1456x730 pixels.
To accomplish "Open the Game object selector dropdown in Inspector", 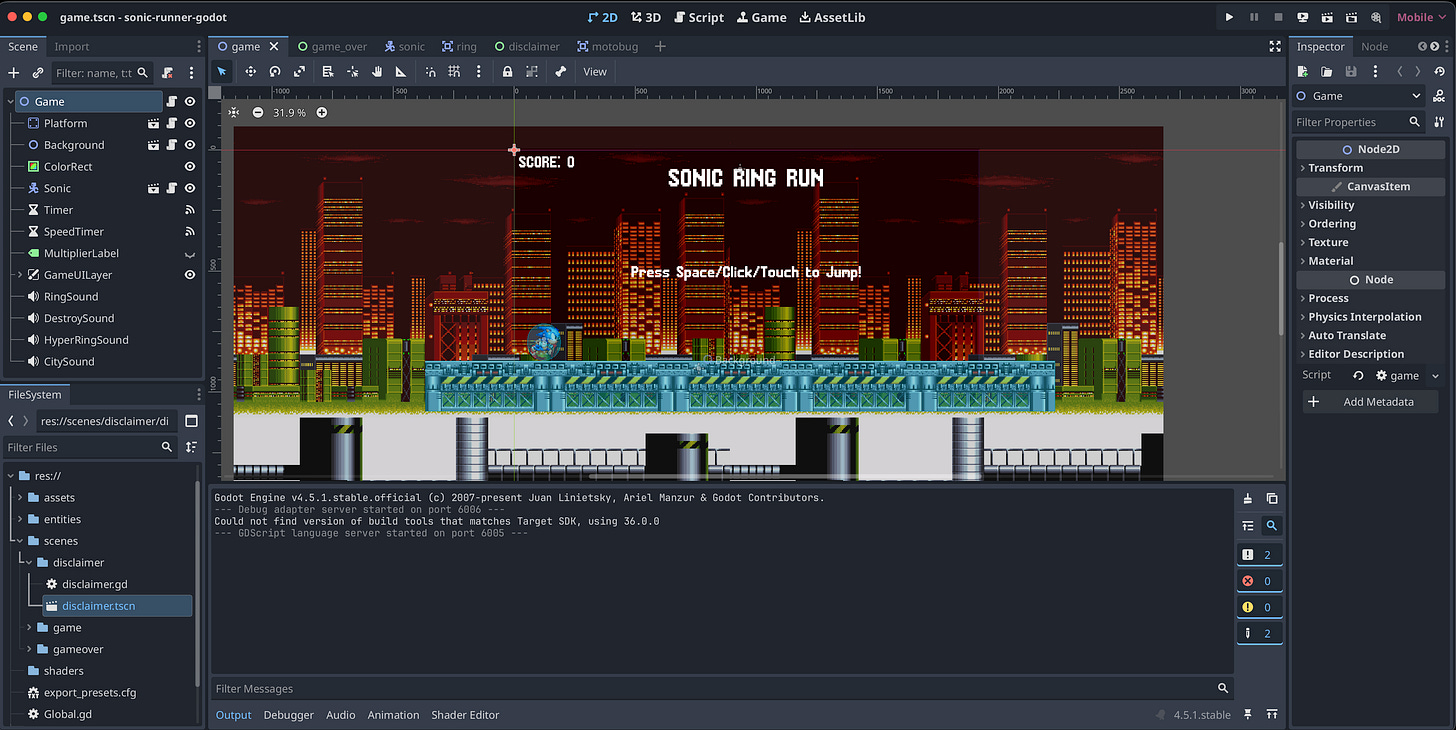I will [x=1359, y=96].
